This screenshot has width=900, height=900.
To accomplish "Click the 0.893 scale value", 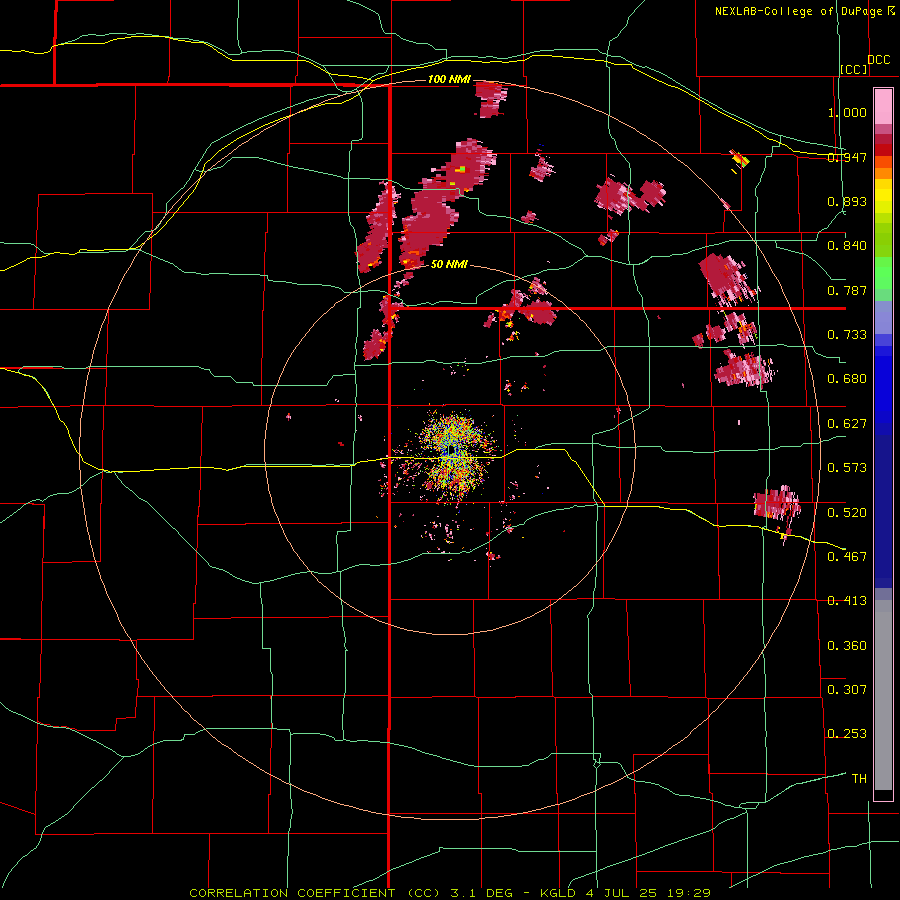I will point(847,201).
